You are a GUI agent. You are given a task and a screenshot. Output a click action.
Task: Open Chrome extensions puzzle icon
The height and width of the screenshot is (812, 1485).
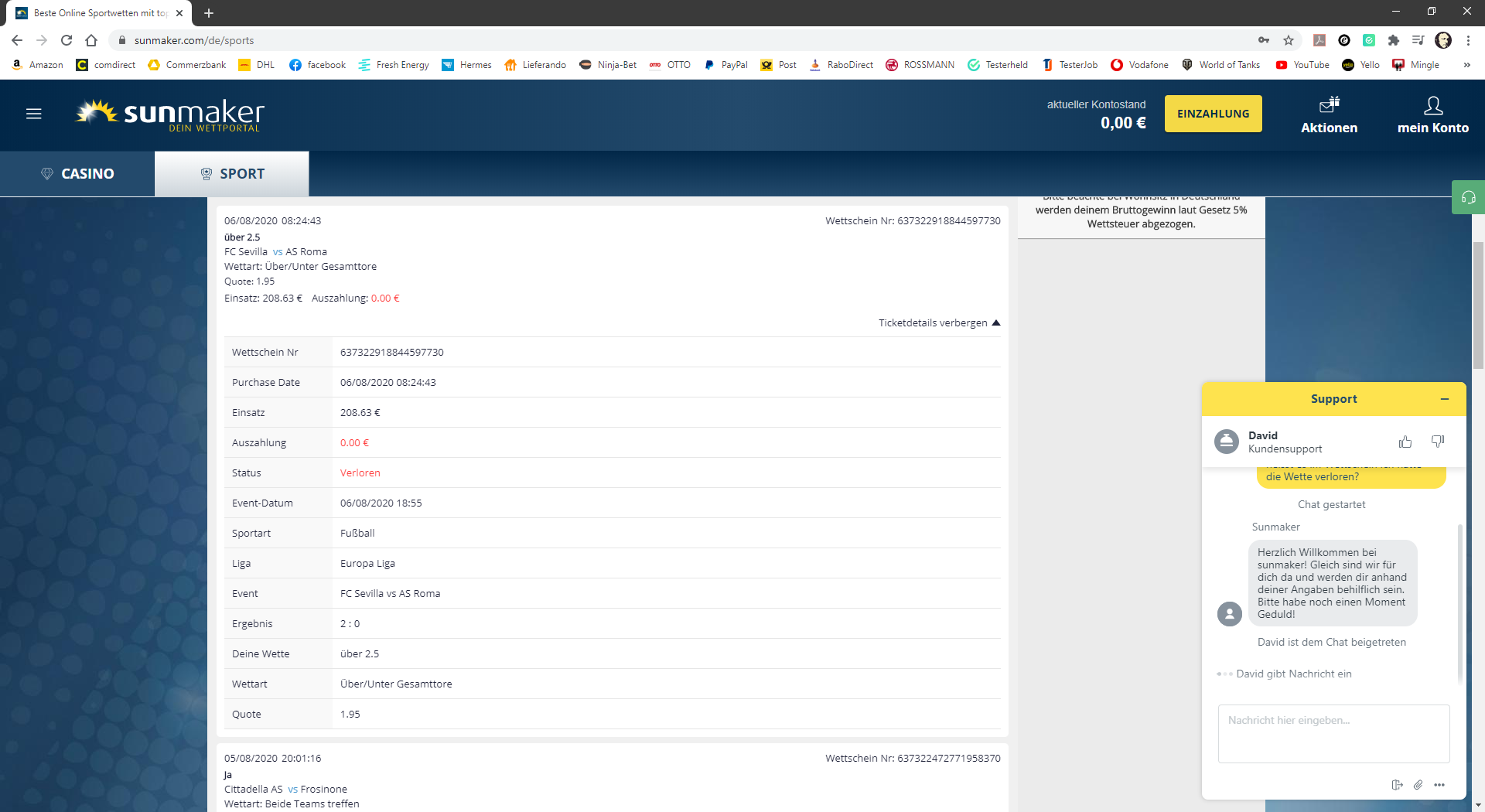[1394, 40]
